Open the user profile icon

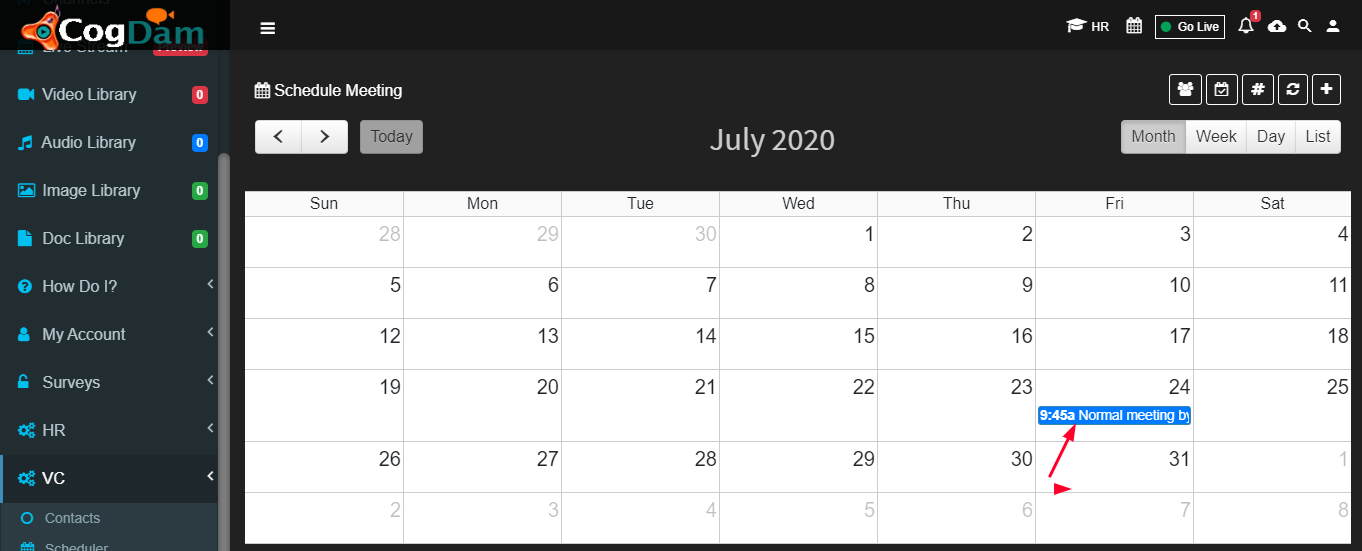[1332, 26]
